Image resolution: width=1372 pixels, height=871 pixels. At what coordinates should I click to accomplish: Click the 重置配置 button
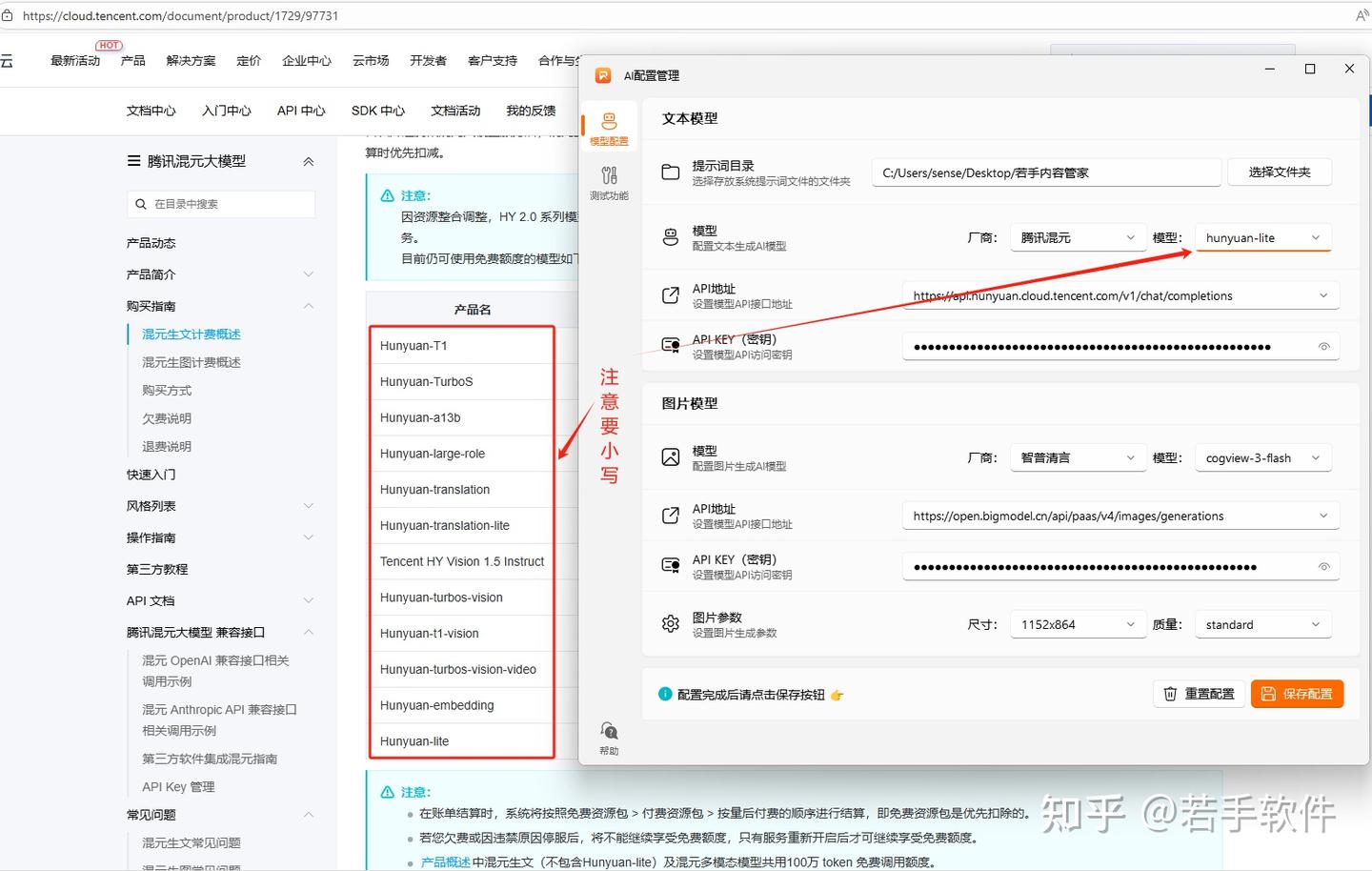[x=1200, y=694]
